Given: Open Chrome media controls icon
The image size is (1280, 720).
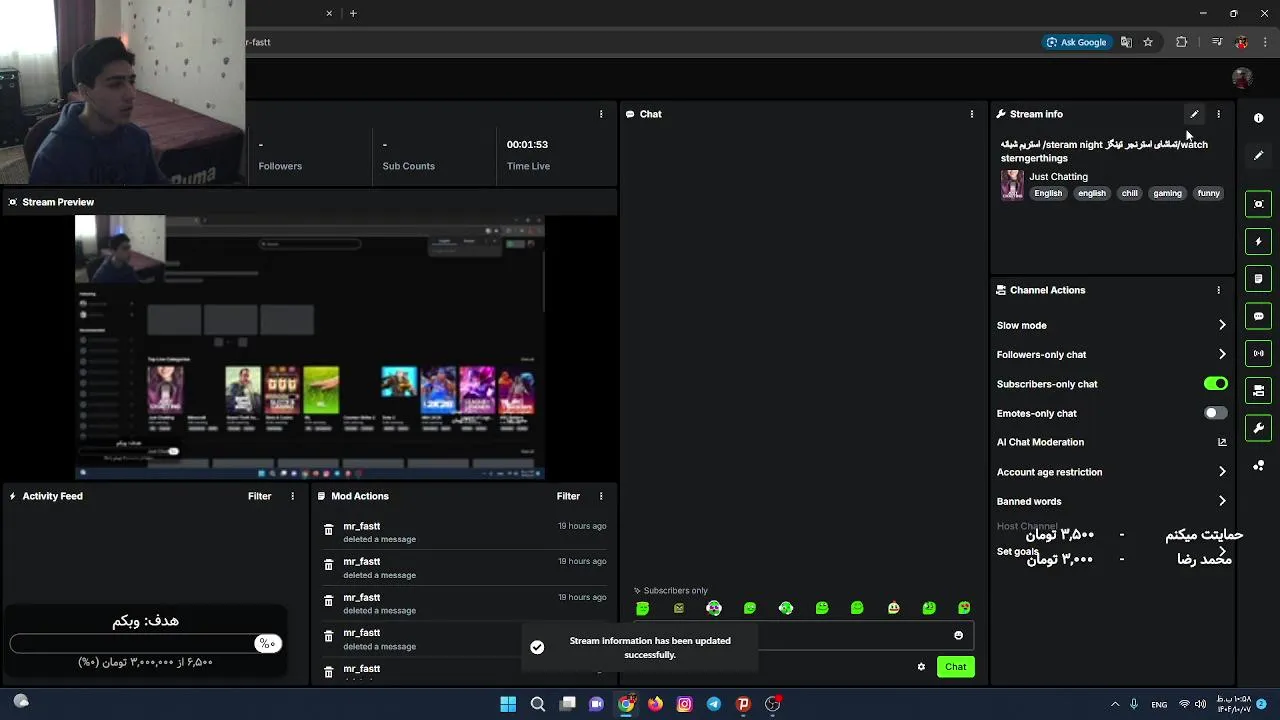Looking at the screenshot, I should (x=1216, y=42).
